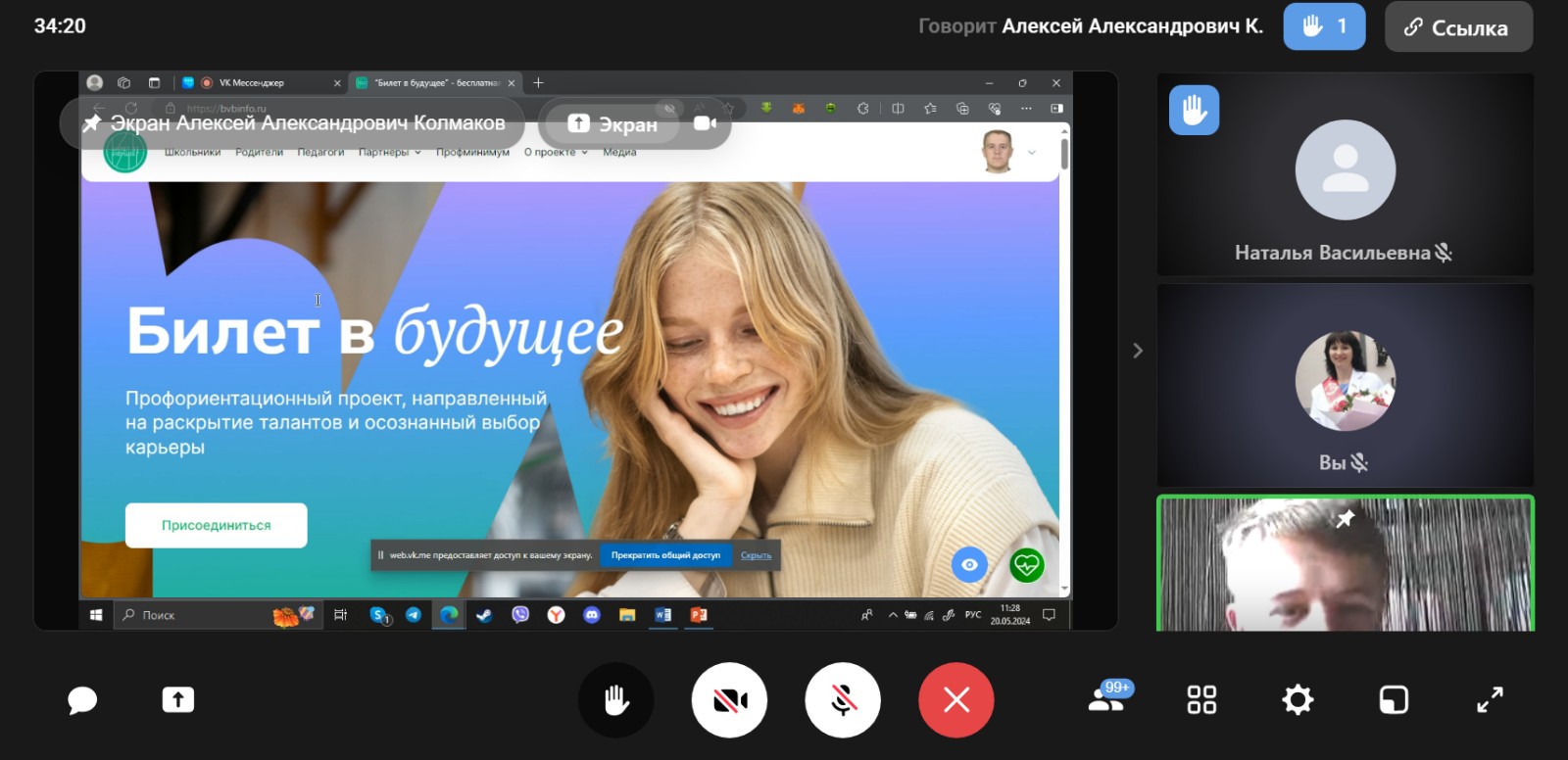Open File Explorer from the shared taskbar
This screenshot has width=1568, height=760.
[627, 615]
